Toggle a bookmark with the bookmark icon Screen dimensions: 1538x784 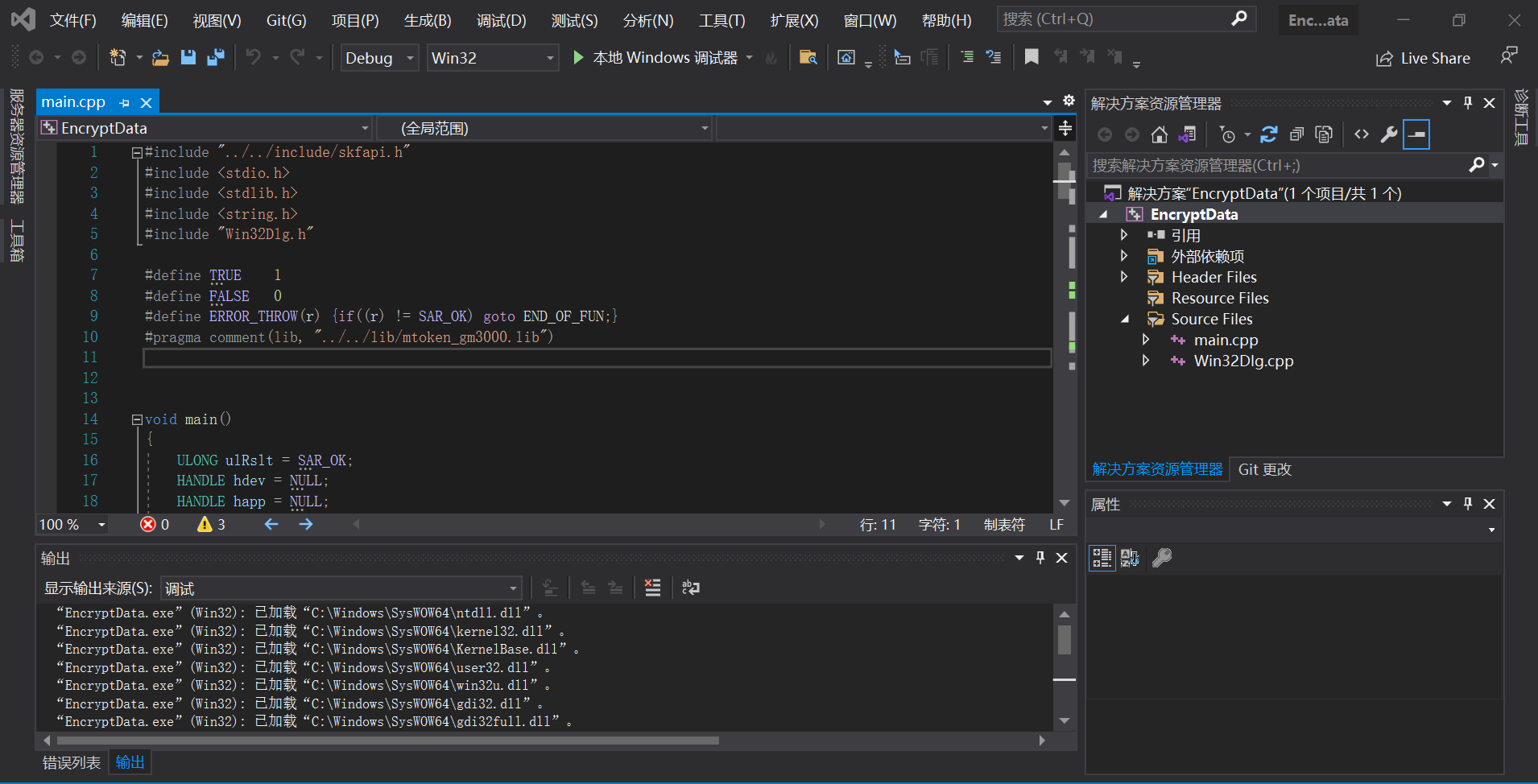coord(1032,57)
